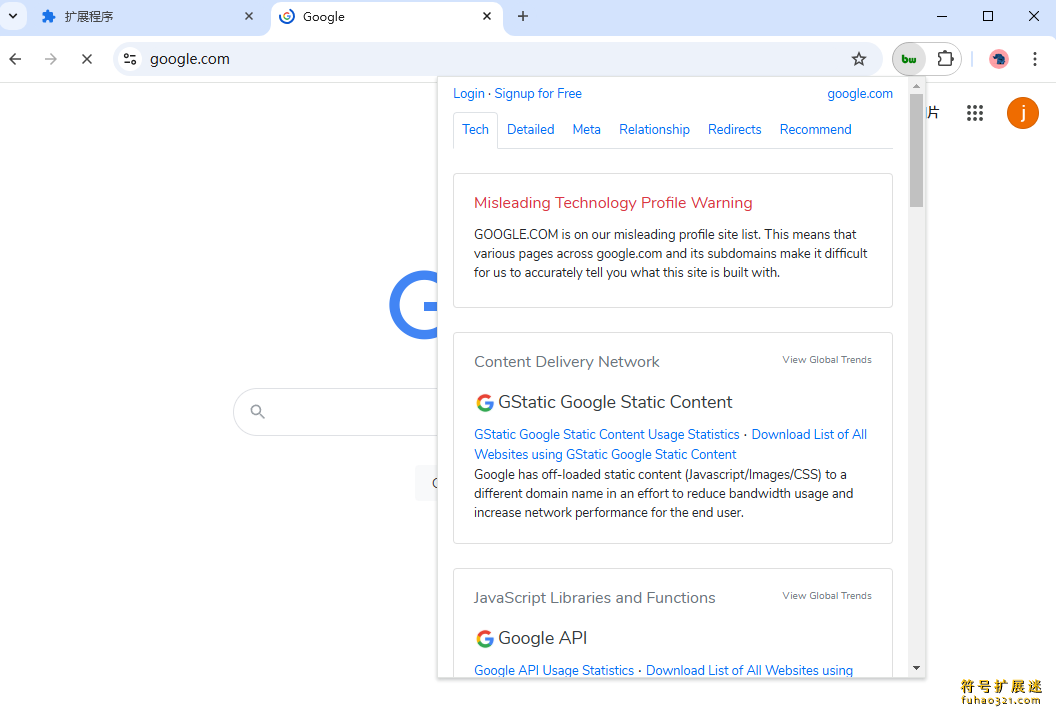
Task: Click the popup scroll up arrow
Action: (x=916, y=86)
